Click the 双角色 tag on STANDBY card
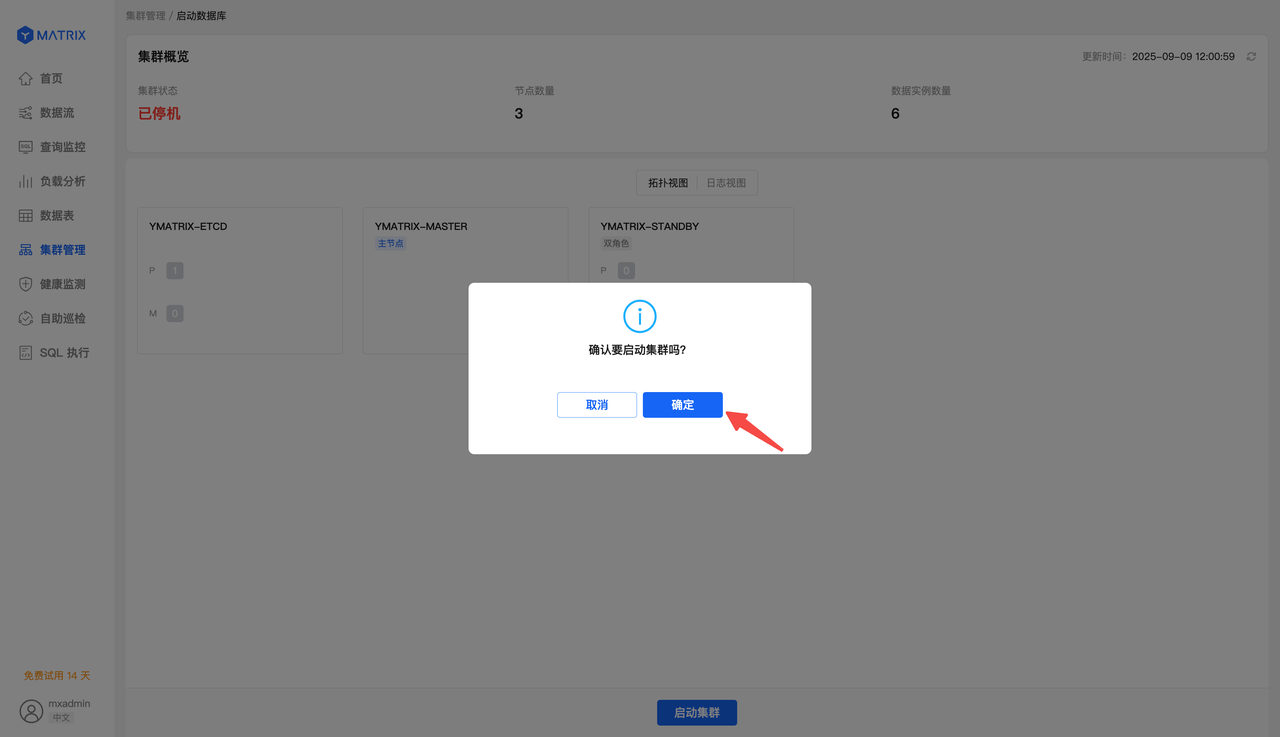The width and height of the screenshot is (1280, 737). (616, 244)
